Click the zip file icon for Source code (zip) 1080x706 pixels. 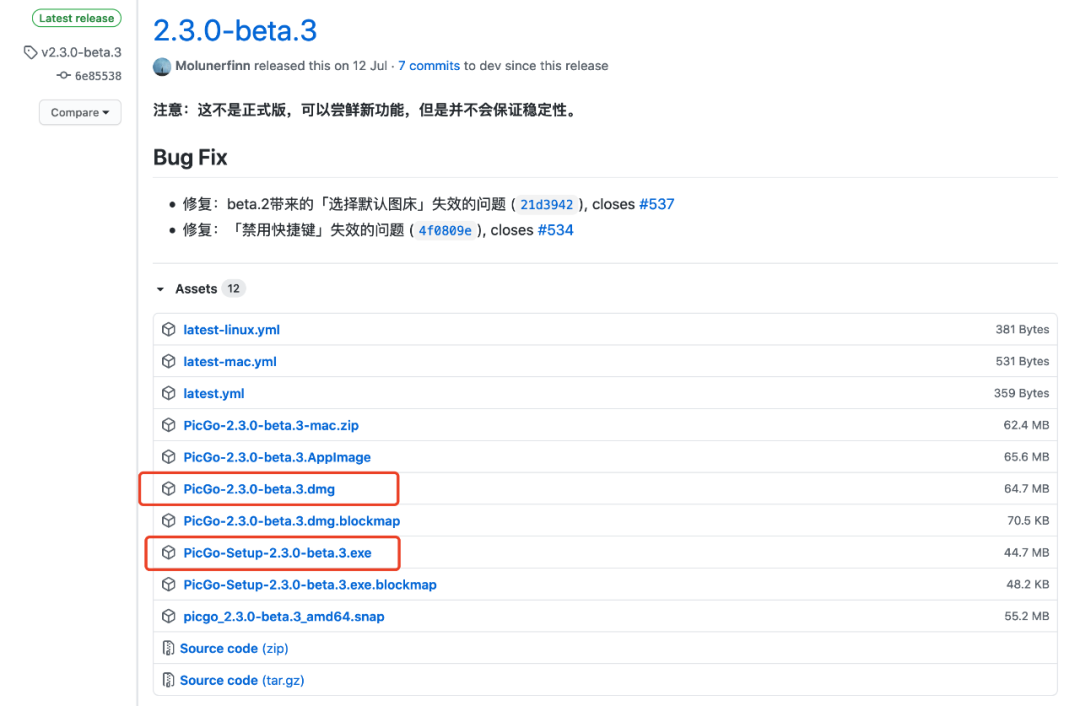pos(169,648)
